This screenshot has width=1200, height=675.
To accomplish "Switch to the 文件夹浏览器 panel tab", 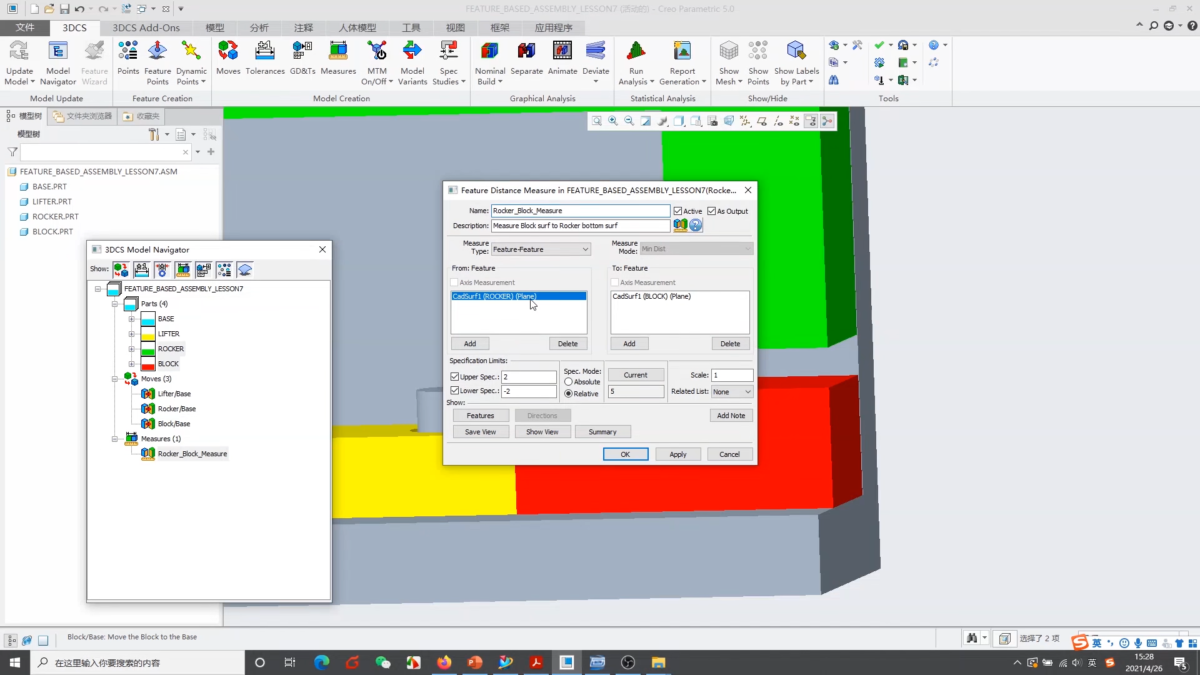I will click(x=83, y=116).
